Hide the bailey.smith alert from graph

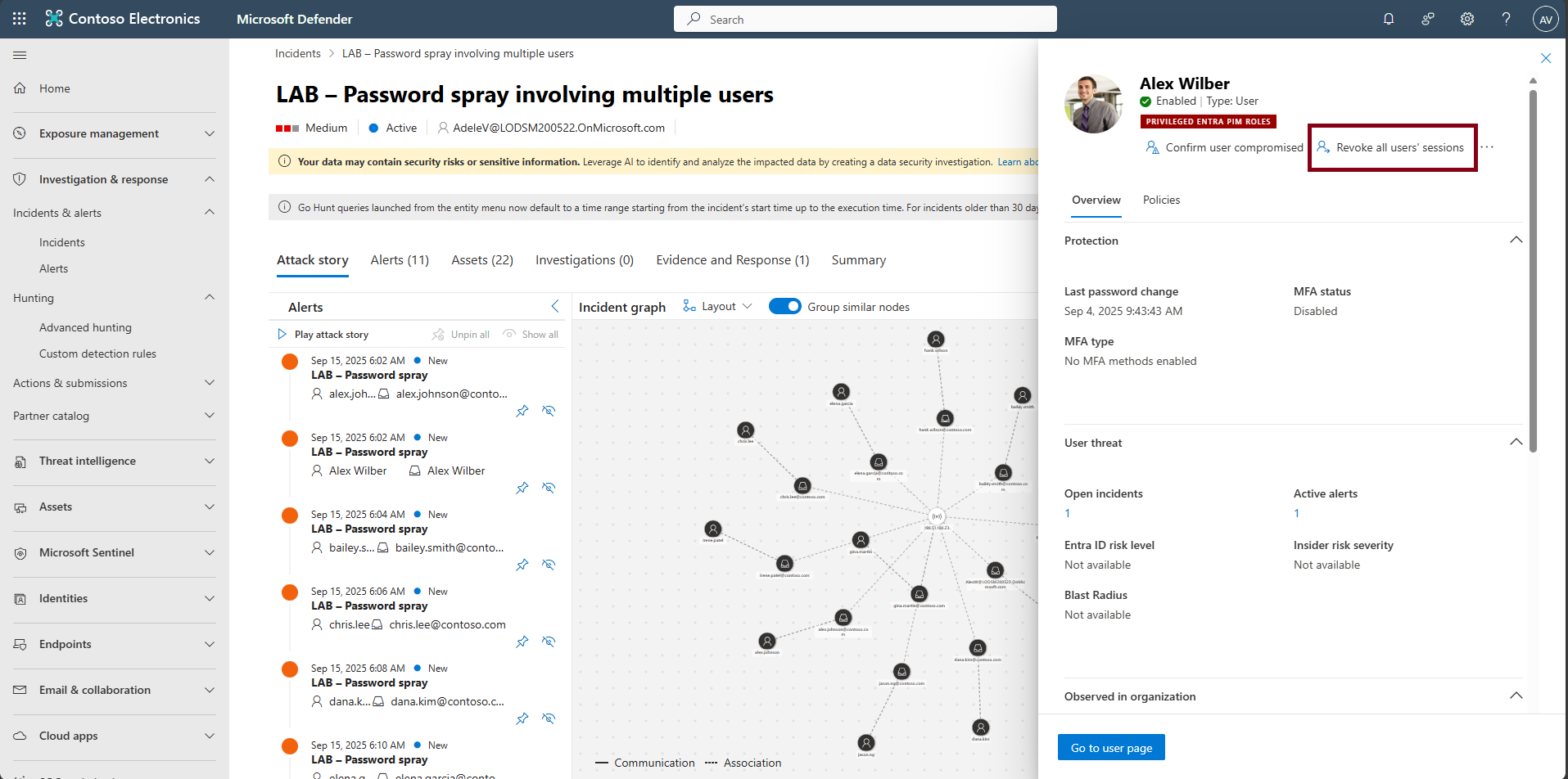click(549, 565)
